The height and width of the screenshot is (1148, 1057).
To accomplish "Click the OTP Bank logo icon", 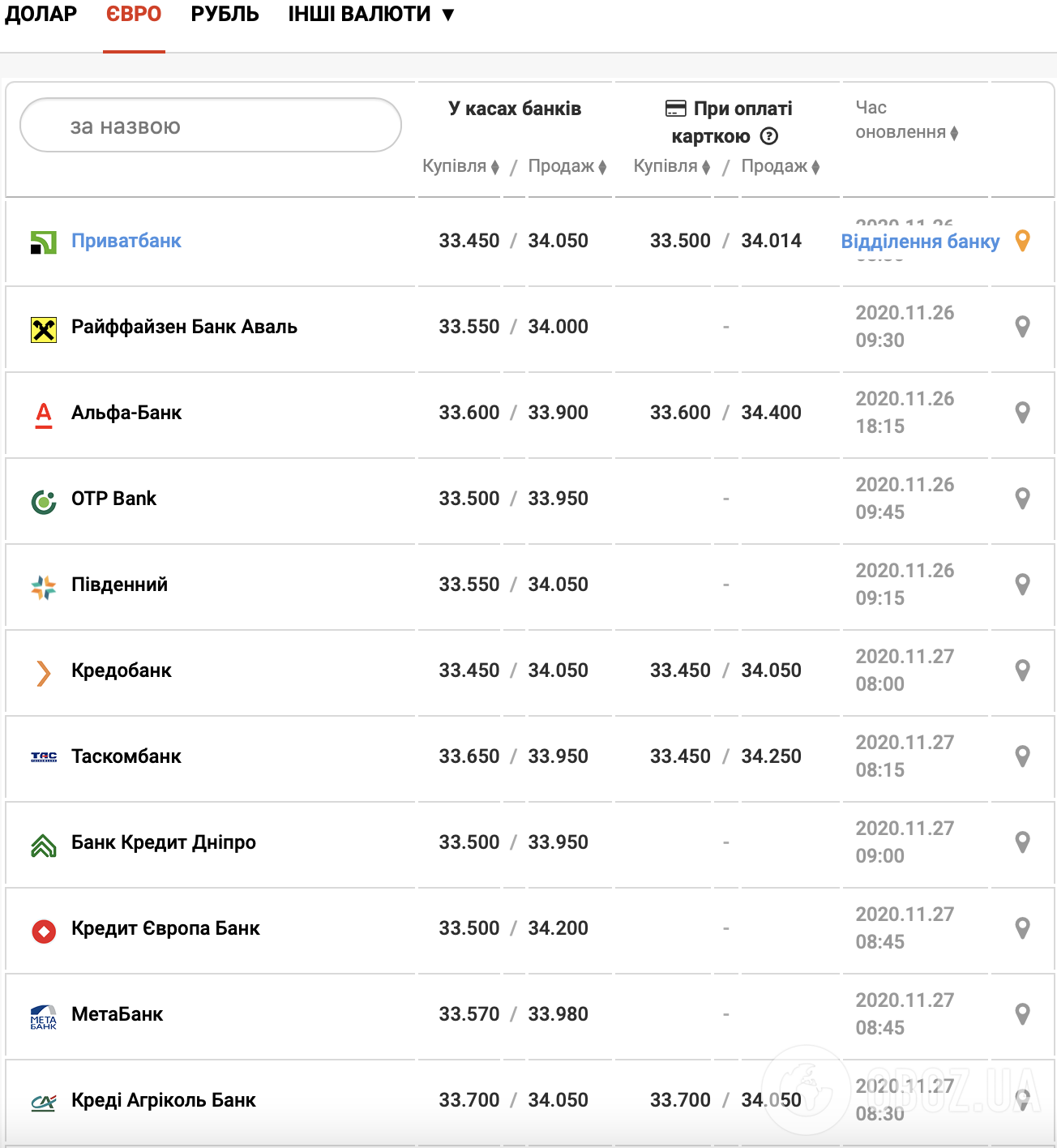I will [44, 502].
